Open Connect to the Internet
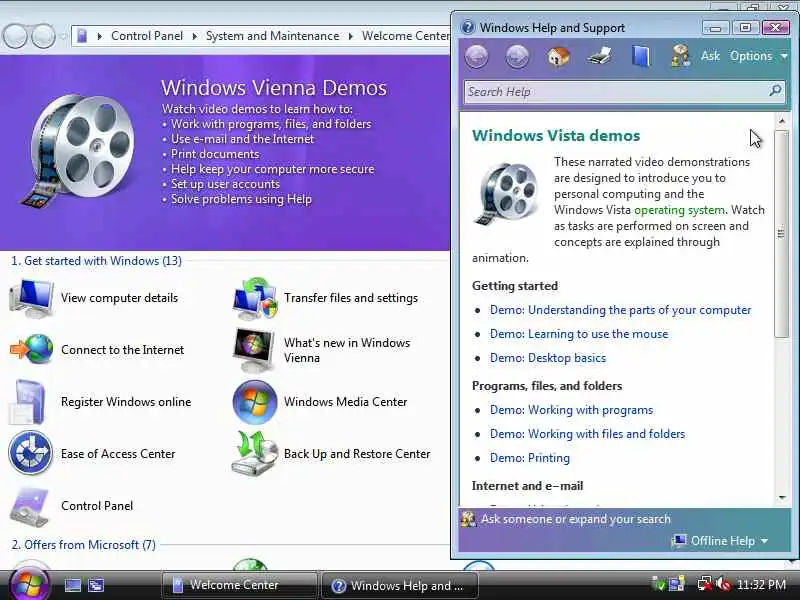Image resolution: width=800 pixels, height=600 pixels. tap(96, 351)
